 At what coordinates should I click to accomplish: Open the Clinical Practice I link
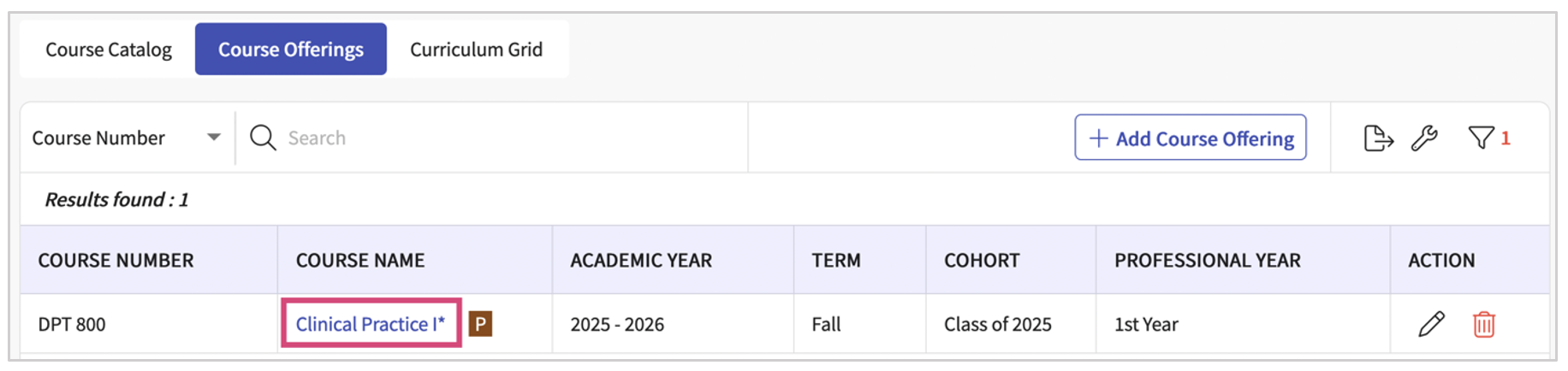(x=370, y=324)
